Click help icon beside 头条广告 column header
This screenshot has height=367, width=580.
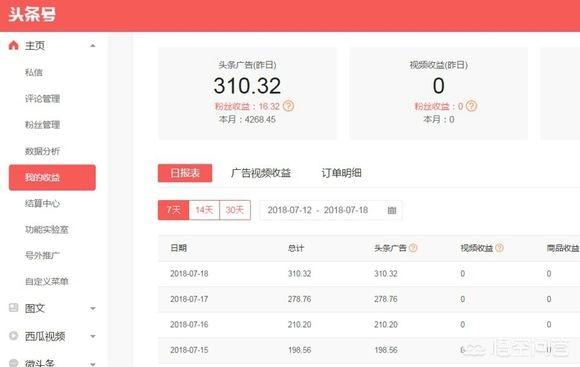(413, 248)
